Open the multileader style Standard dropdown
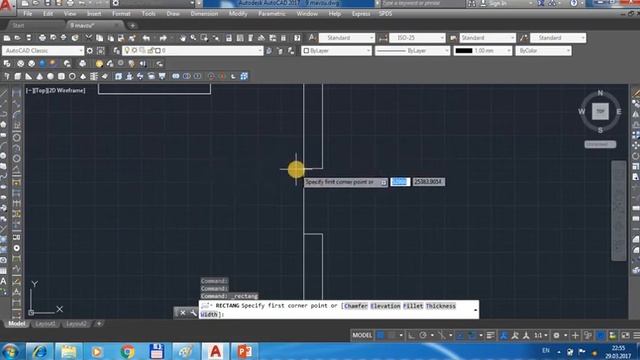Viewport: 640px width, 360px height. tap(558, 38)
